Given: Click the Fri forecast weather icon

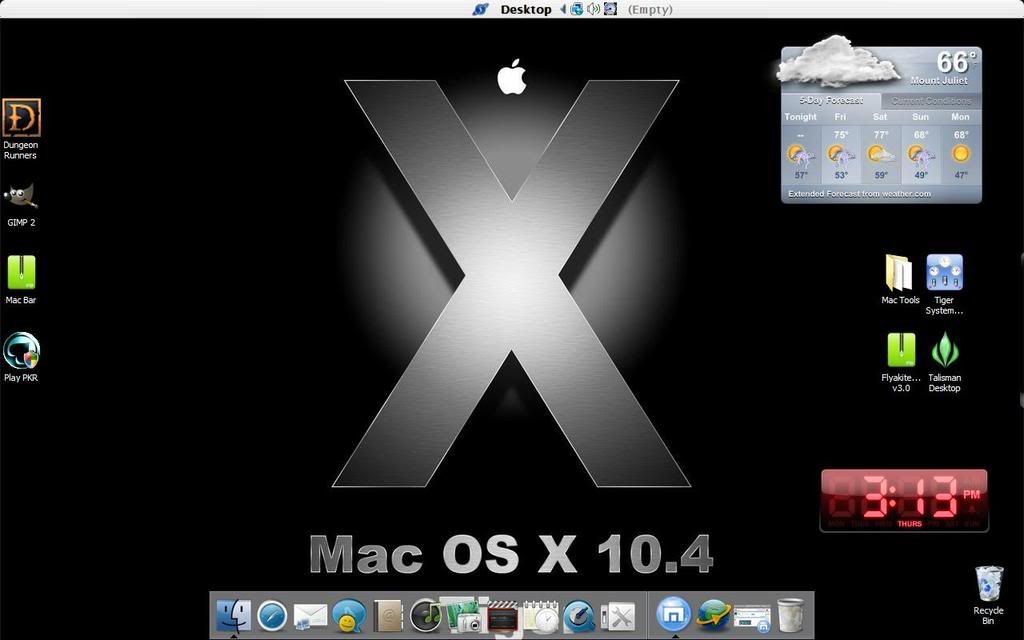Looking at the screenshot, I should (x=840, y=155).
